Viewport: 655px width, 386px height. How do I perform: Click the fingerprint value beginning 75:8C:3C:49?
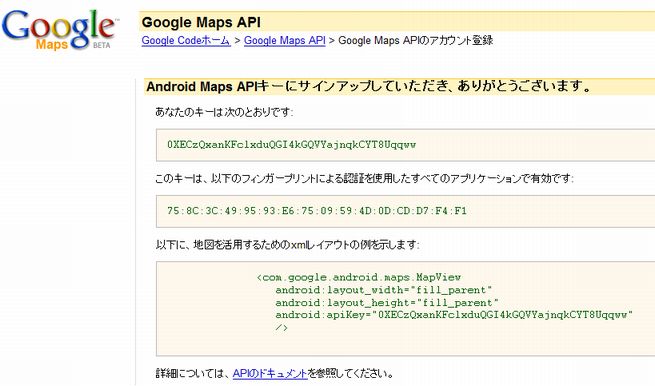click(x=317, y=211)
